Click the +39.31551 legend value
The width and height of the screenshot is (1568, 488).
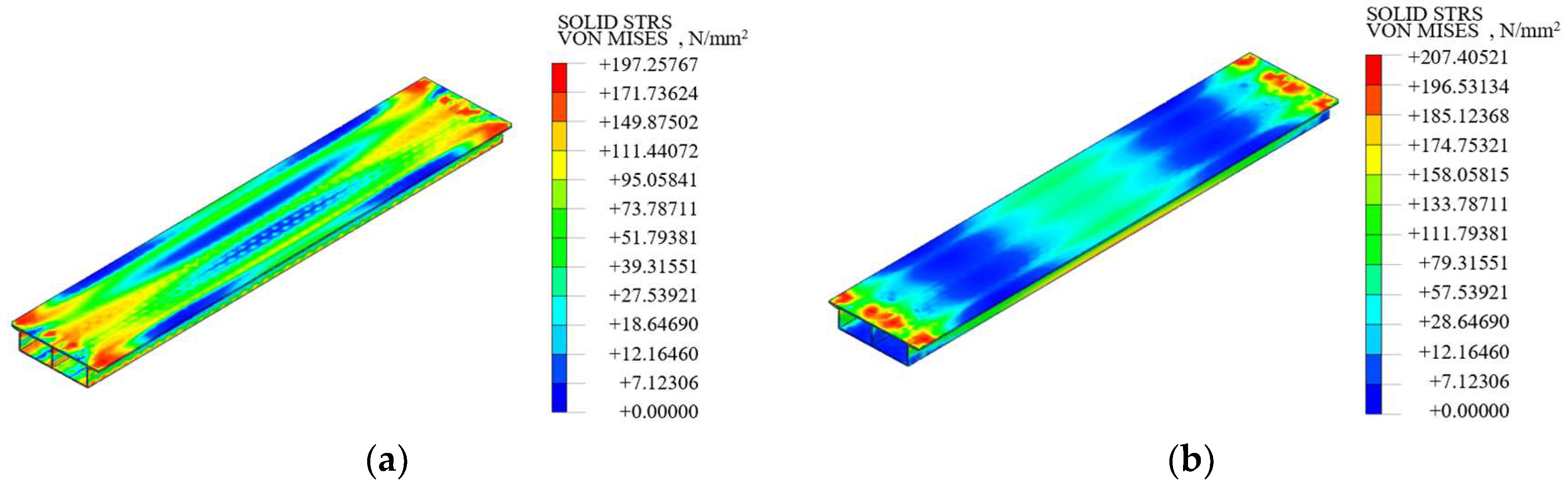[653, 266]
